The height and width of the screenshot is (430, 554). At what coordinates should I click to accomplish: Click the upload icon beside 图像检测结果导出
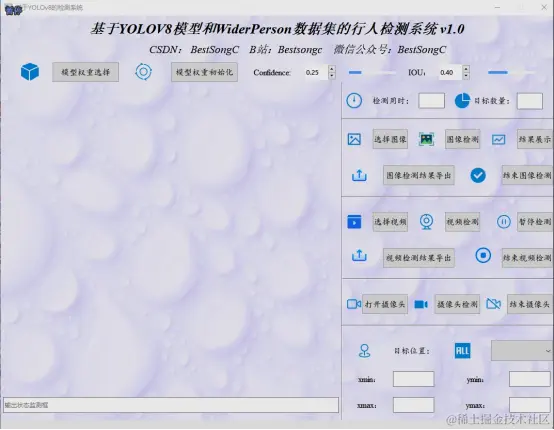point(359,175)
